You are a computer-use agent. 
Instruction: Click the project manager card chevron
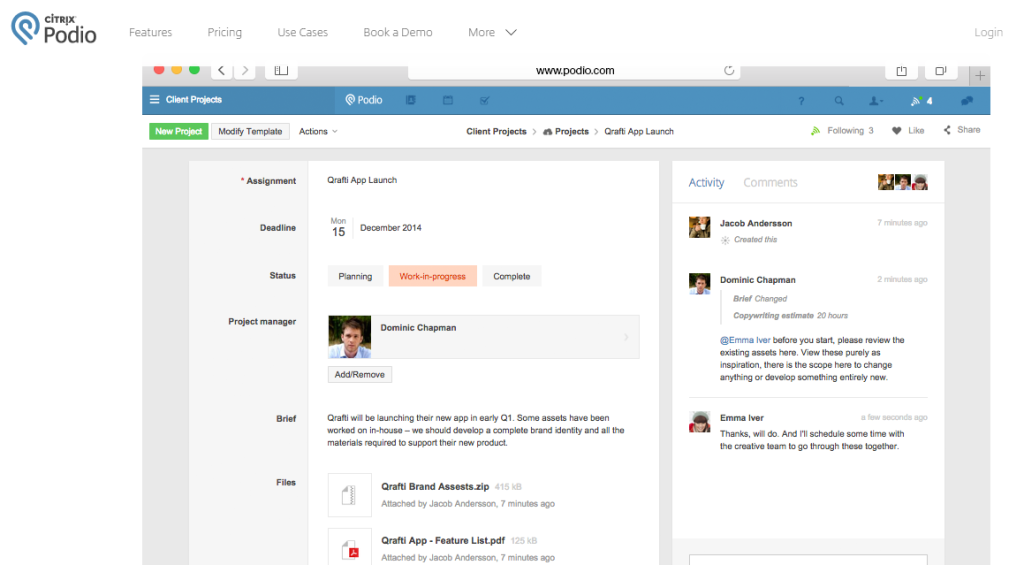point(626,337)
